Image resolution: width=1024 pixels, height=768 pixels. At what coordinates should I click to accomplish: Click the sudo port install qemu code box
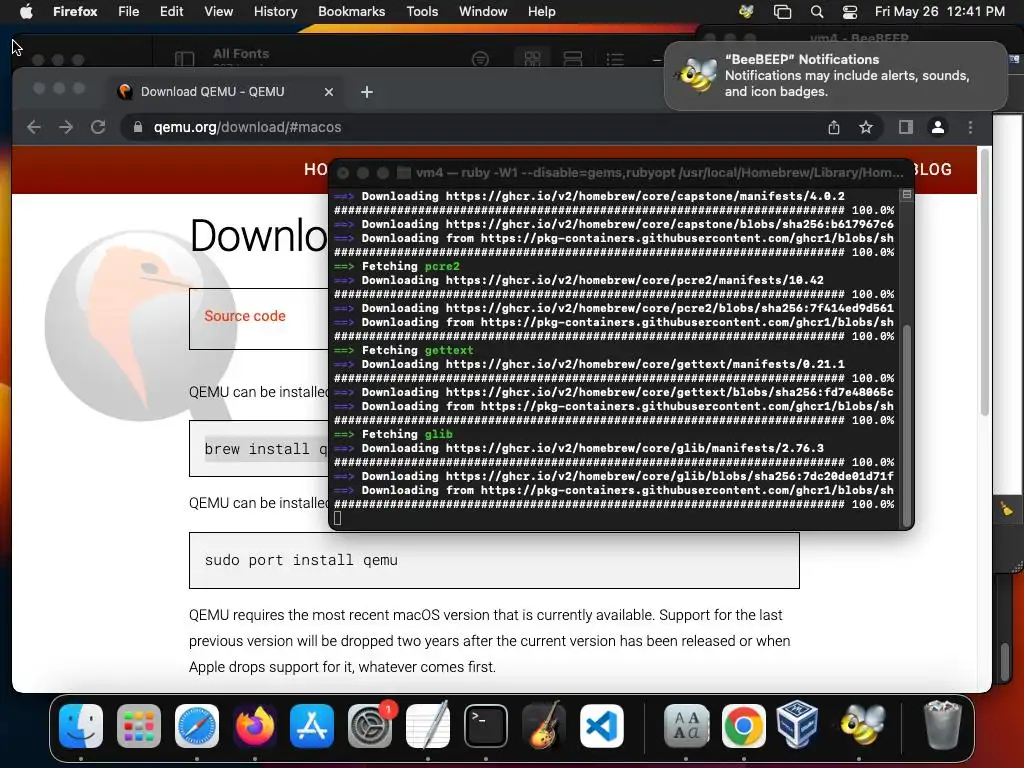coord(494,560)
